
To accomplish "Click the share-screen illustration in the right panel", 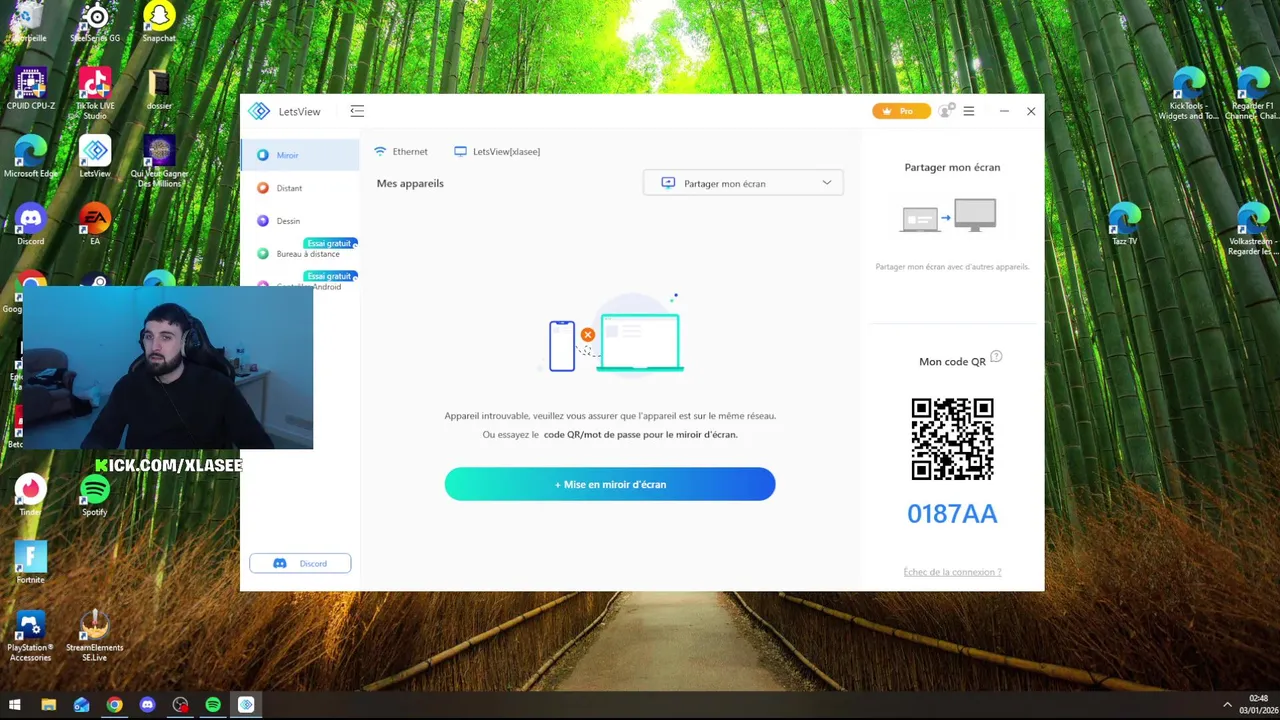I will pyautogui.click(x=948, y=216).
